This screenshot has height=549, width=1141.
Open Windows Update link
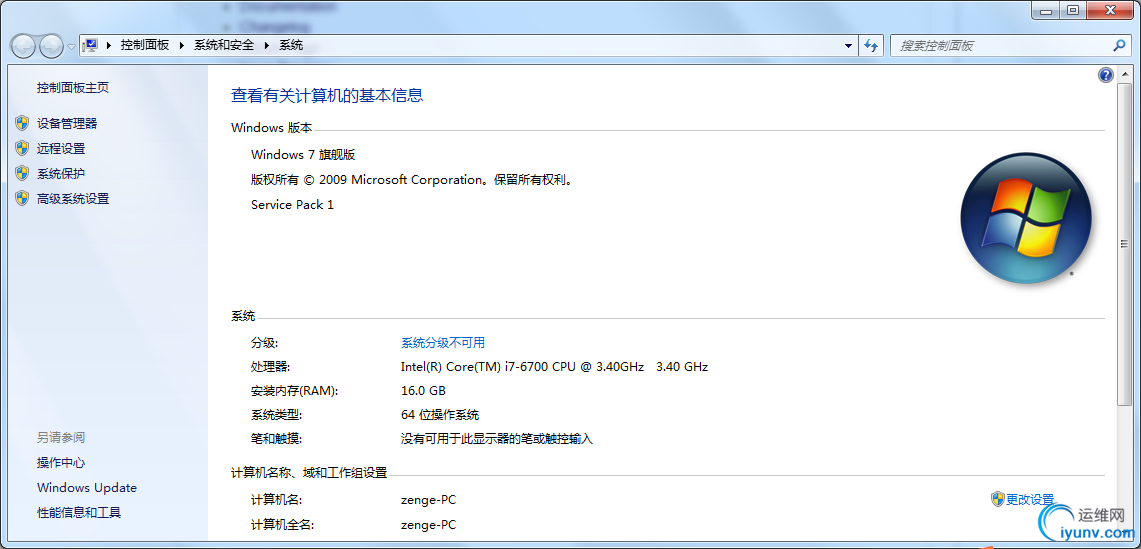(87, 488)
